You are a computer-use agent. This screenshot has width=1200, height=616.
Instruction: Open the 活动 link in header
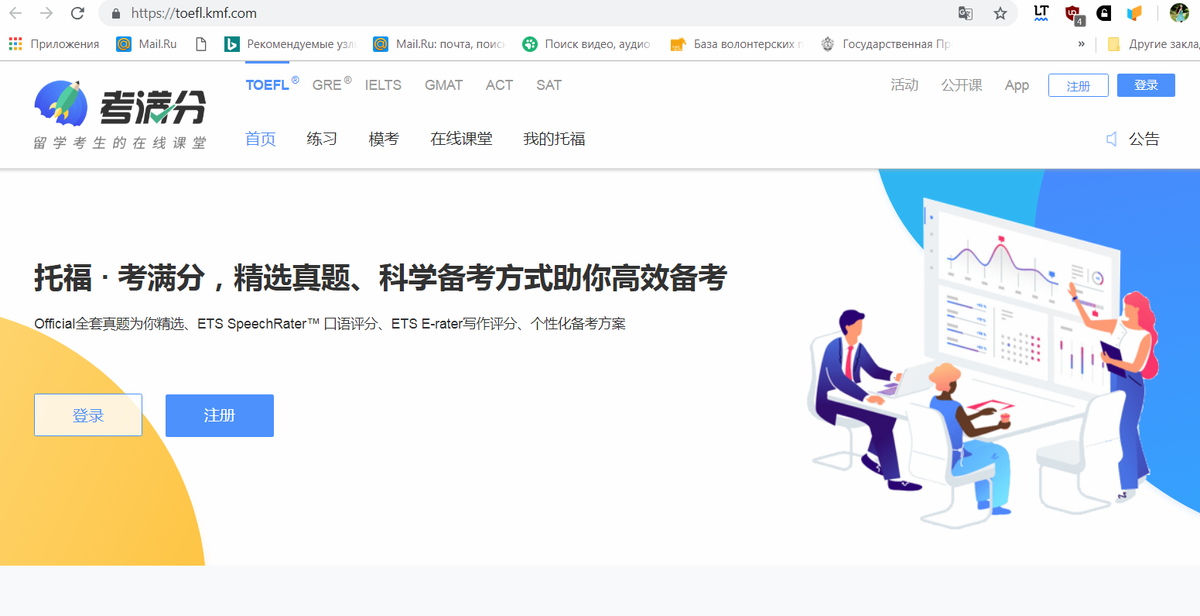pyautogui.click(x=904, y=85)
